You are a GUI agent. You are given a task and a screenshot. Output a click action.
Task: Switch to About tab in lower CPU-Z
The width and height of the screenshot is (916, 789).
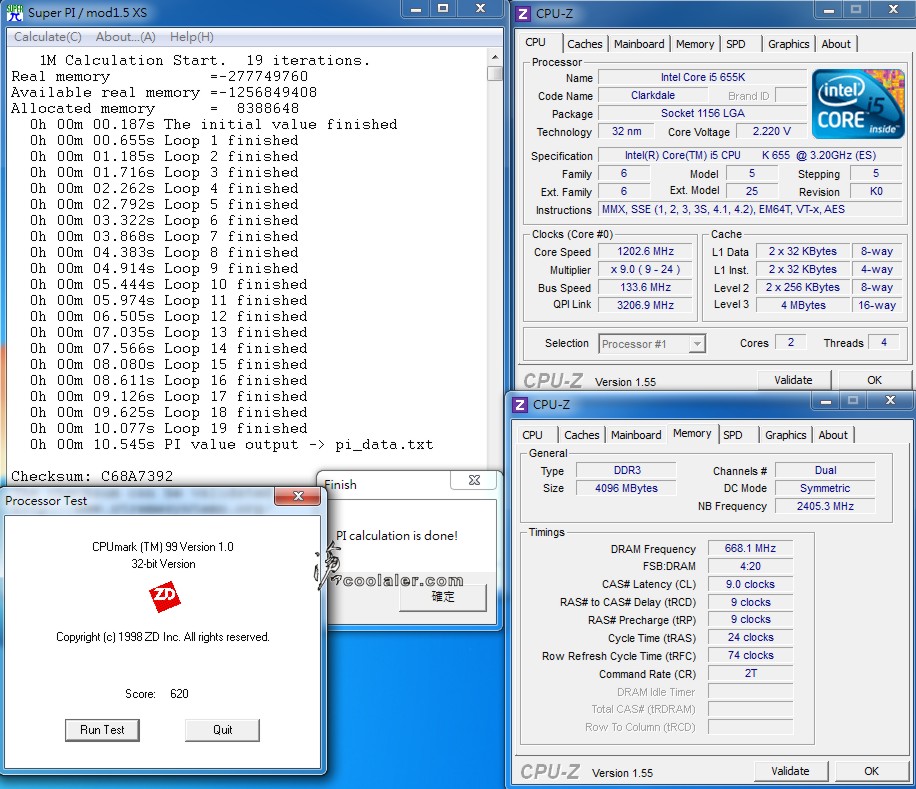[x=832, y=435]
